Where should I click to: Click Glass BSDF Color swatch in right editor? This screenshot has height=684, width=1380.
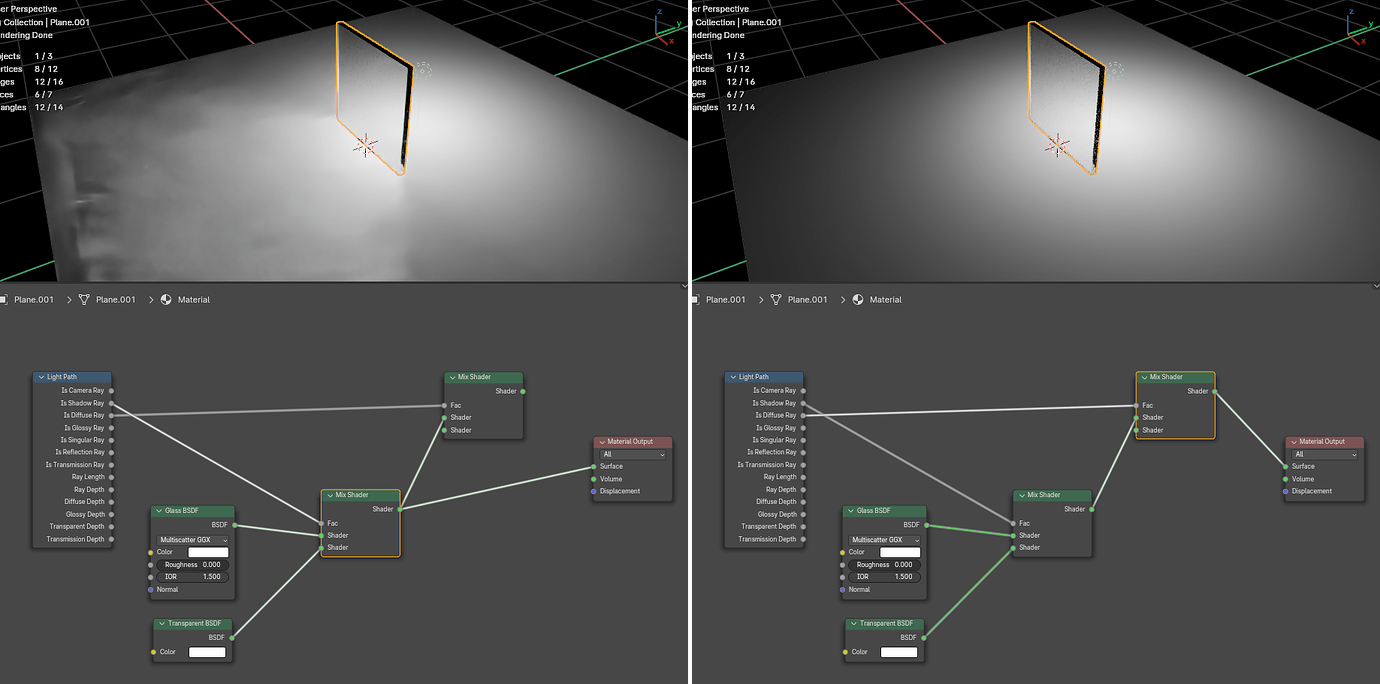pos(900,552)
